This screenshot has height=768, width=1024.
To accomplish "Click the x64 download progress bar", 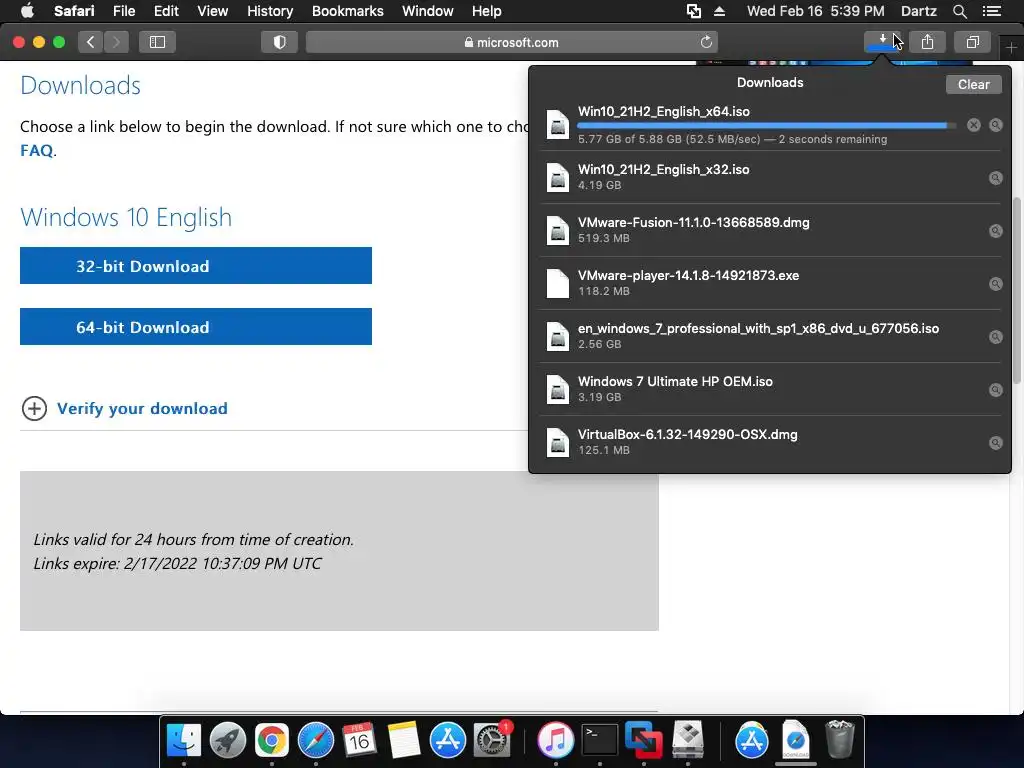I will [767, 125].
